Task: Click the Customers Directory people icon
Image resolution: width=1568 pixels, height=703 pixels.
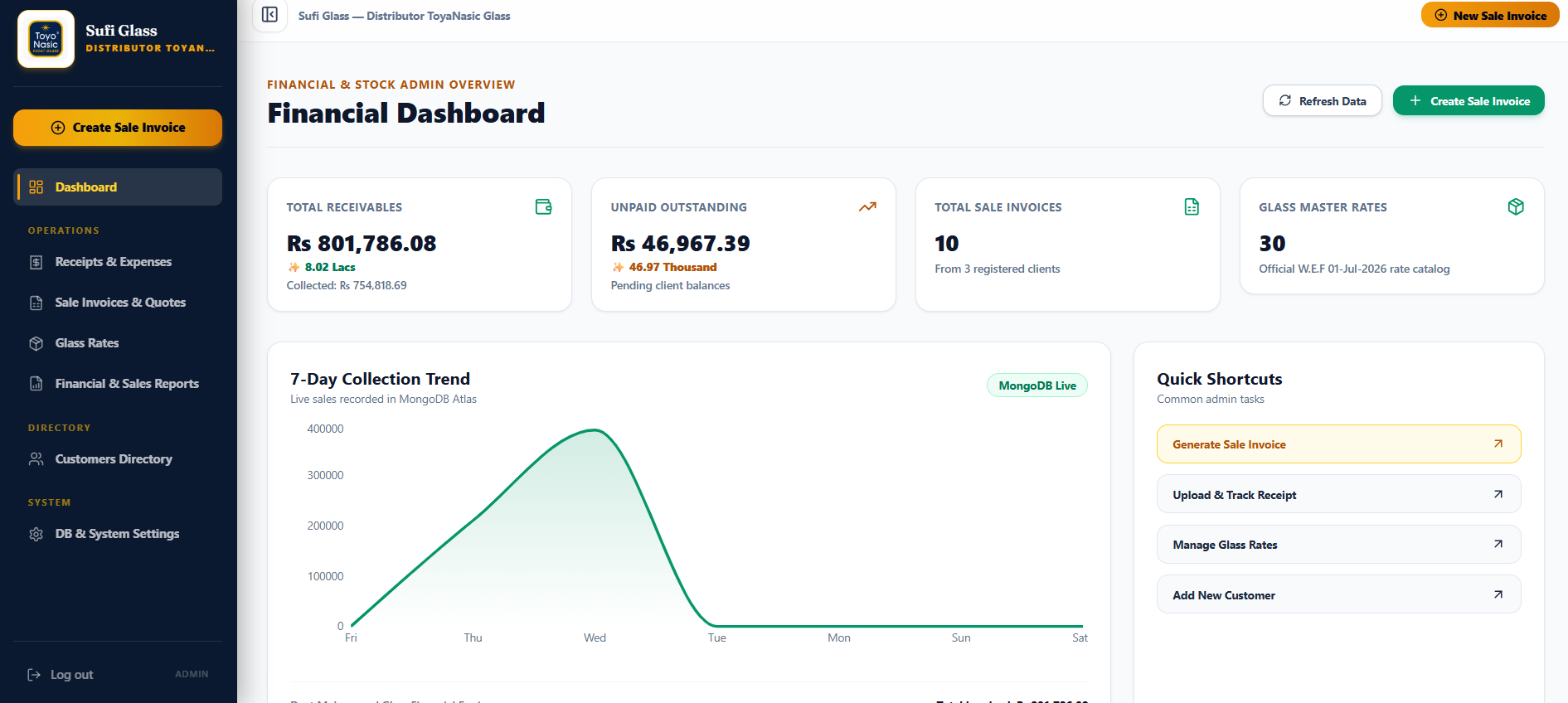Action: point(36,459)
